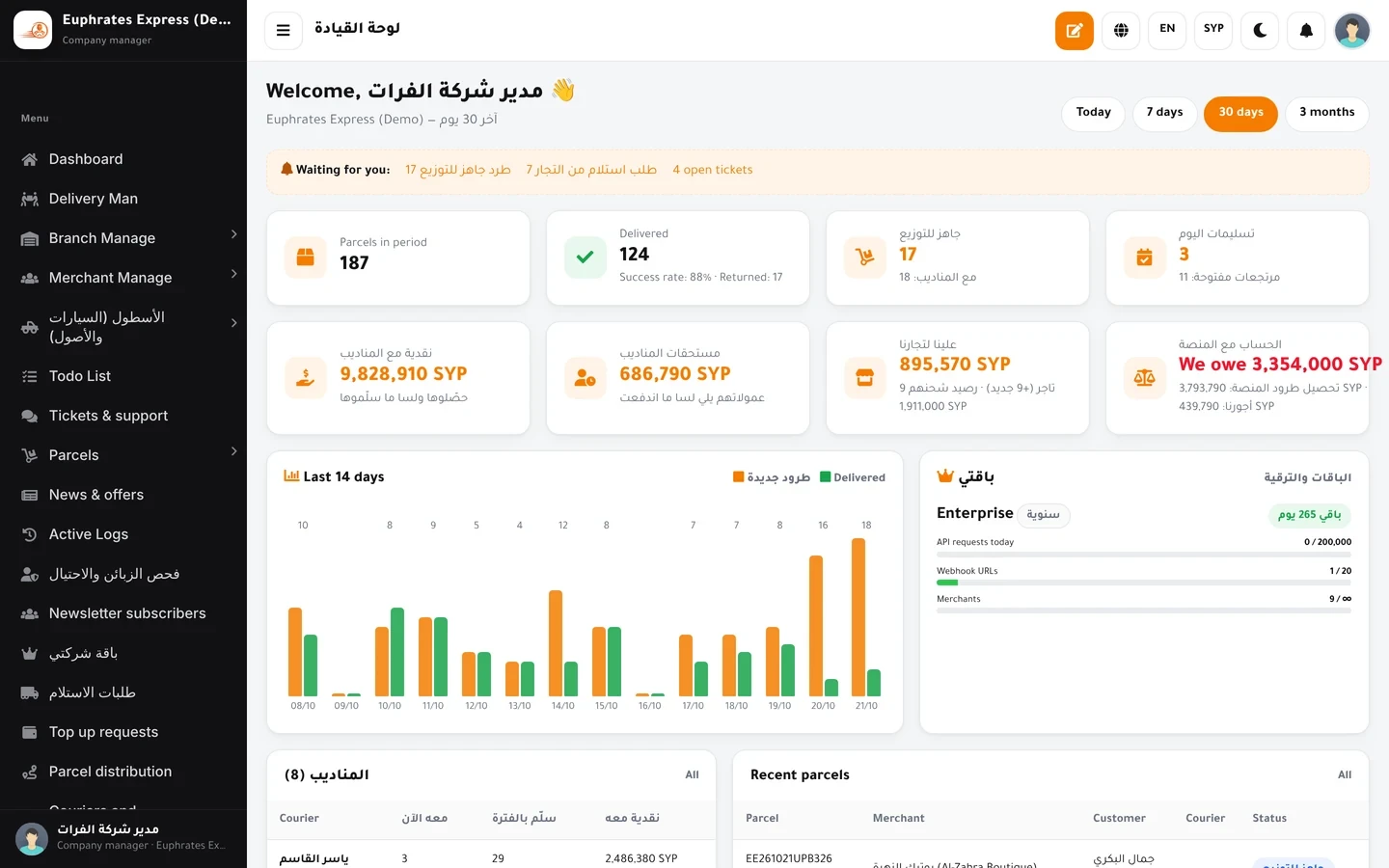The image size is (1389, 868).
Task: Click the orange compose edit icon button
Action: (x=1074, y=30)
